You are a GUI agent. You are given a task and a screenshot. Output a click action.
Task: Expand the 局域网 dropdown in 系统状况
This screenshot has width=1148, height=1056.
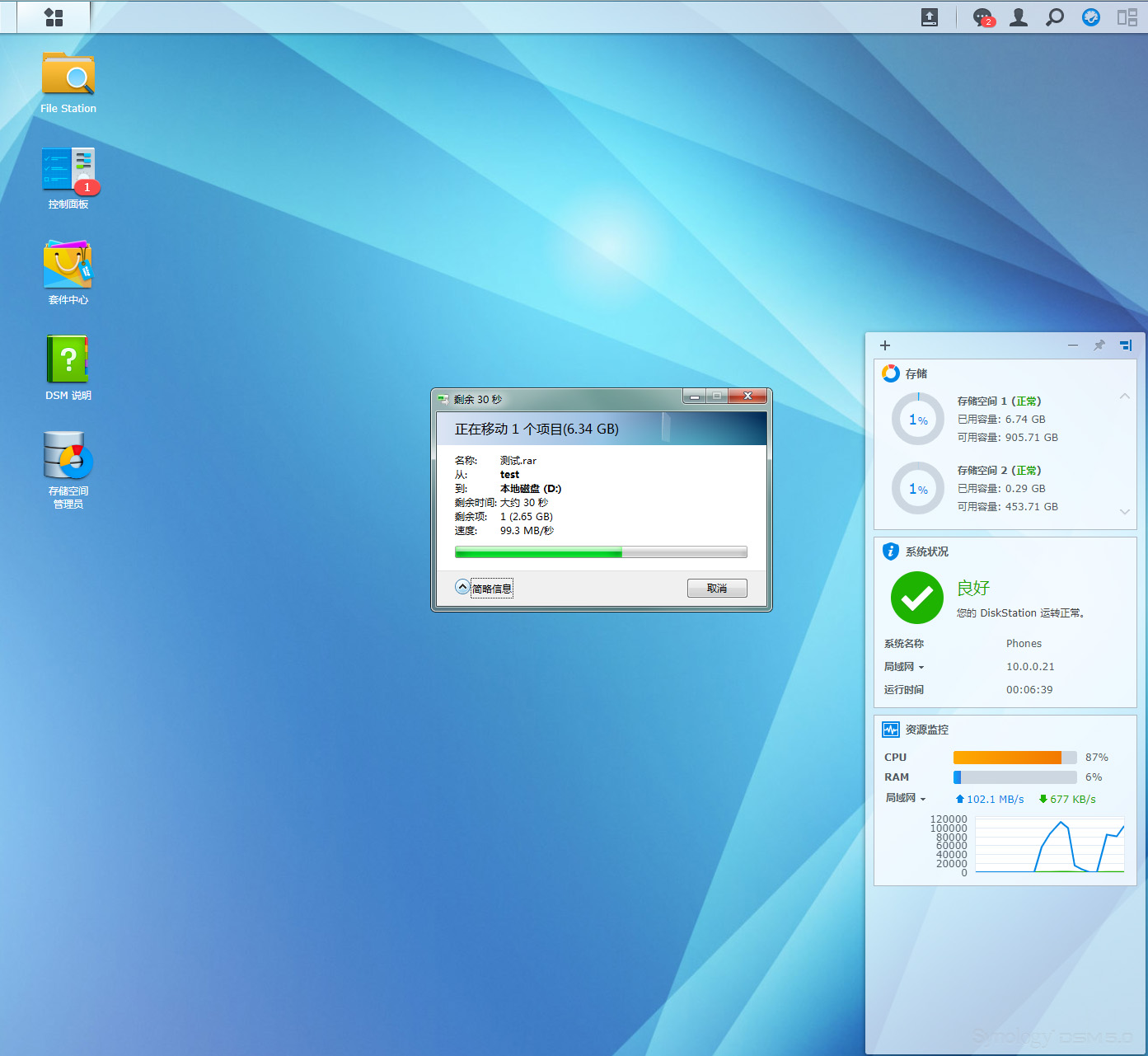click(x=904, y=667)
